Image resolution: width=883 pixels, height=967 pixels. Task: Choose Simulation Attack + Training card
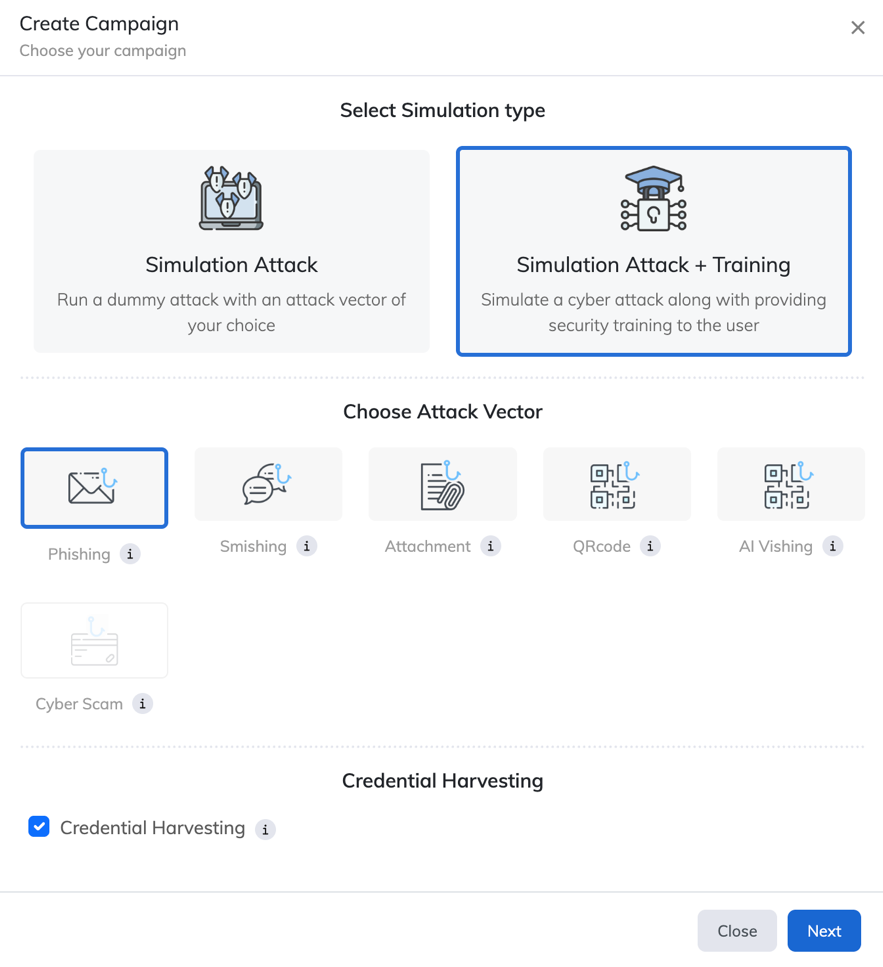click(x=654, y=251)
